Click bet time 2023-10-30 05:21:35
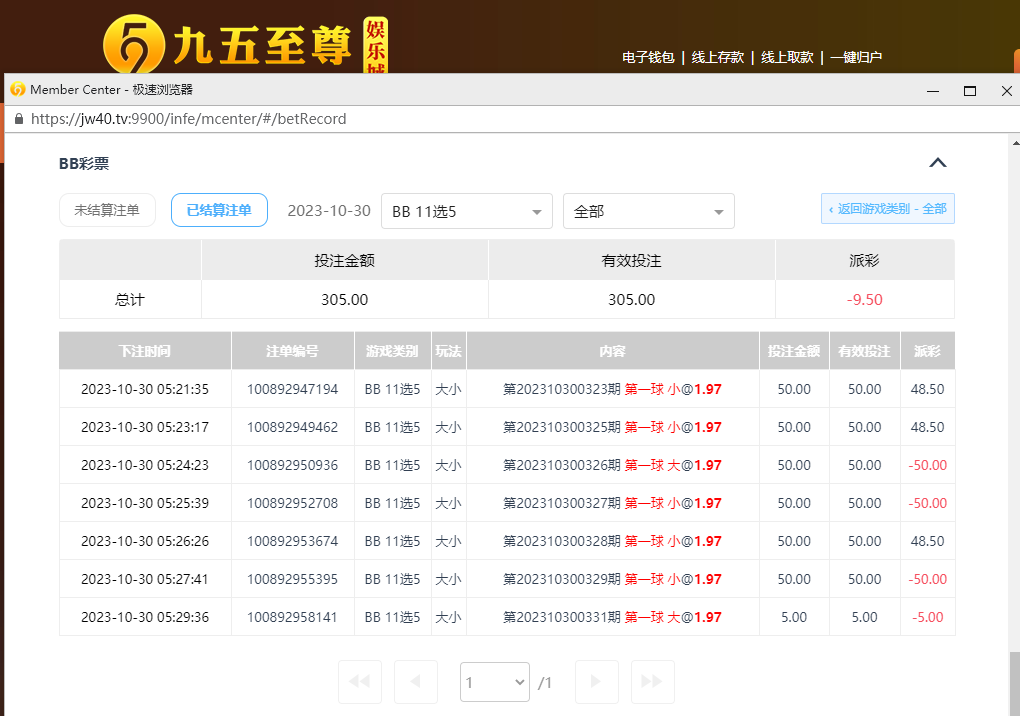 [145, 389]
